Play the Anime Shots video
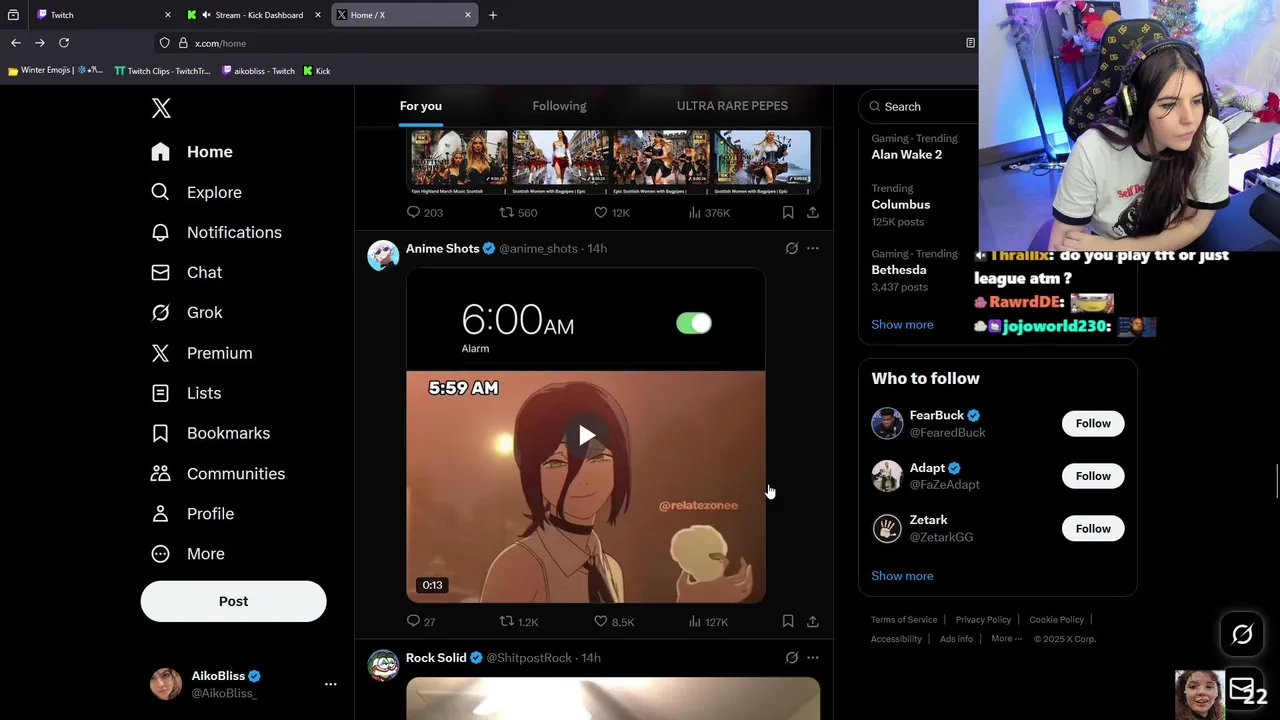Viewport: 1280px width, 720px height. (586, 435)
